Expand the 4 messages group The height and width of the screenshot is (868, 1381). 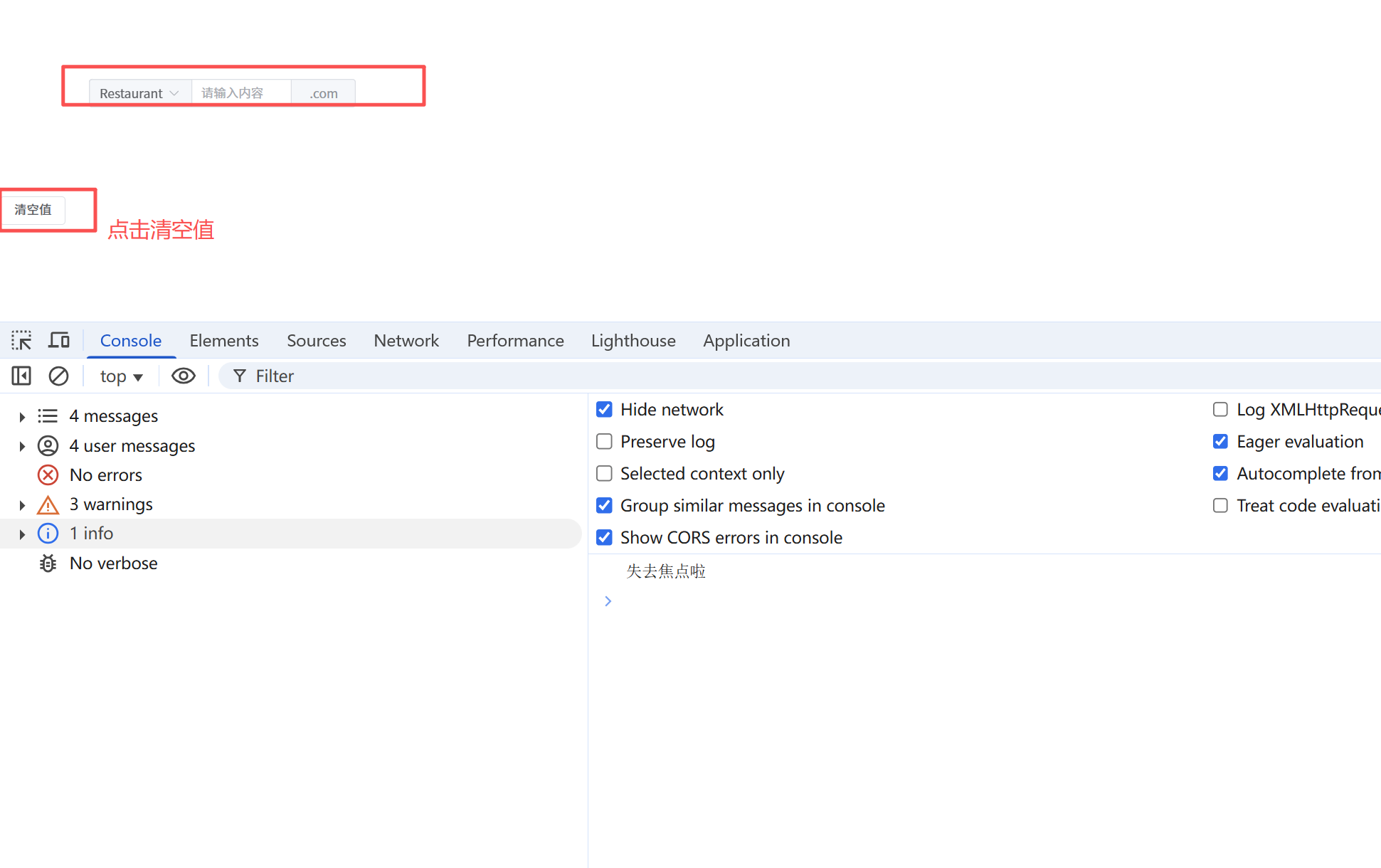(x=22, y=416)
